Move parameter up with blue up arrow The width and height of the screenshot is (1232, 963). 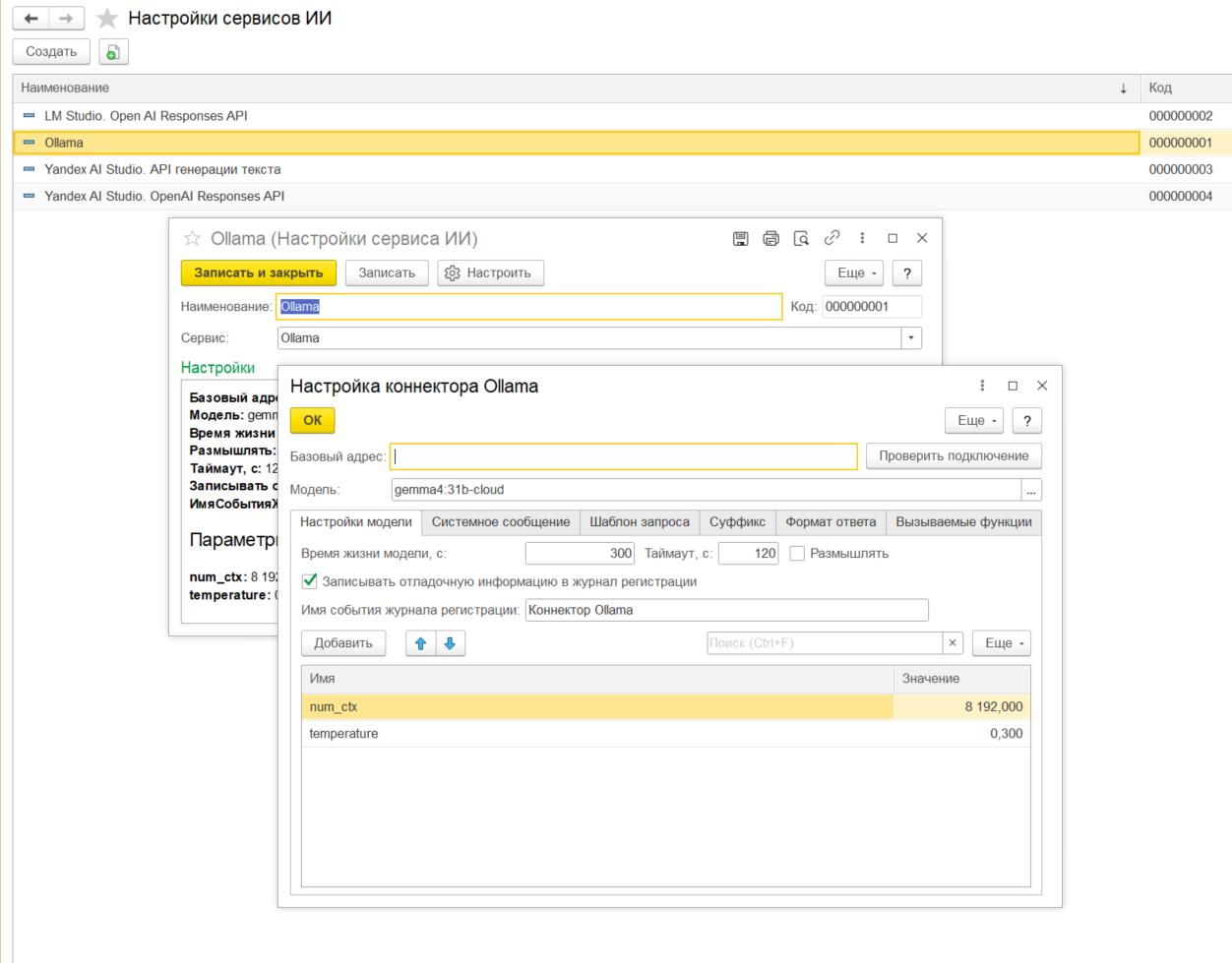tap(420, 643)
